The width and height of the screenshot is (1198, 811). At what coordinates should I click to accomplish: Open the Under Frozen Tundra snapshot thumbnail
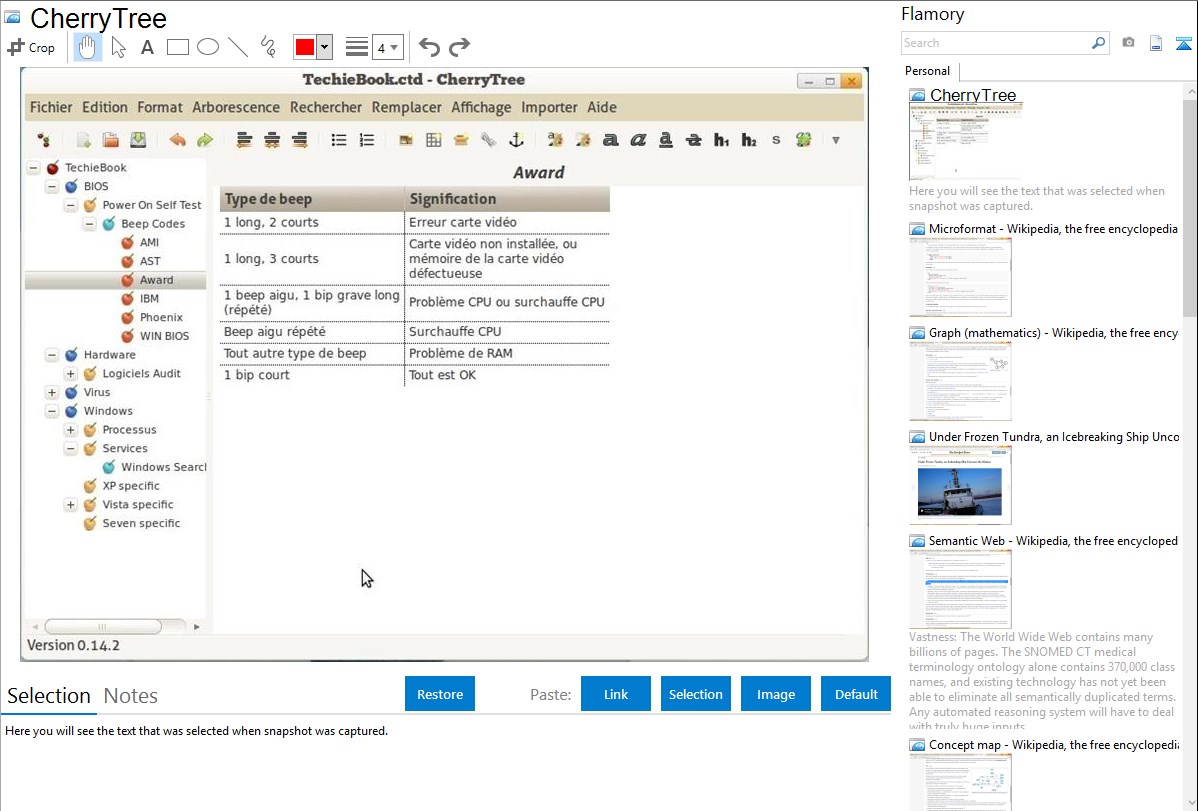point(960,485)
